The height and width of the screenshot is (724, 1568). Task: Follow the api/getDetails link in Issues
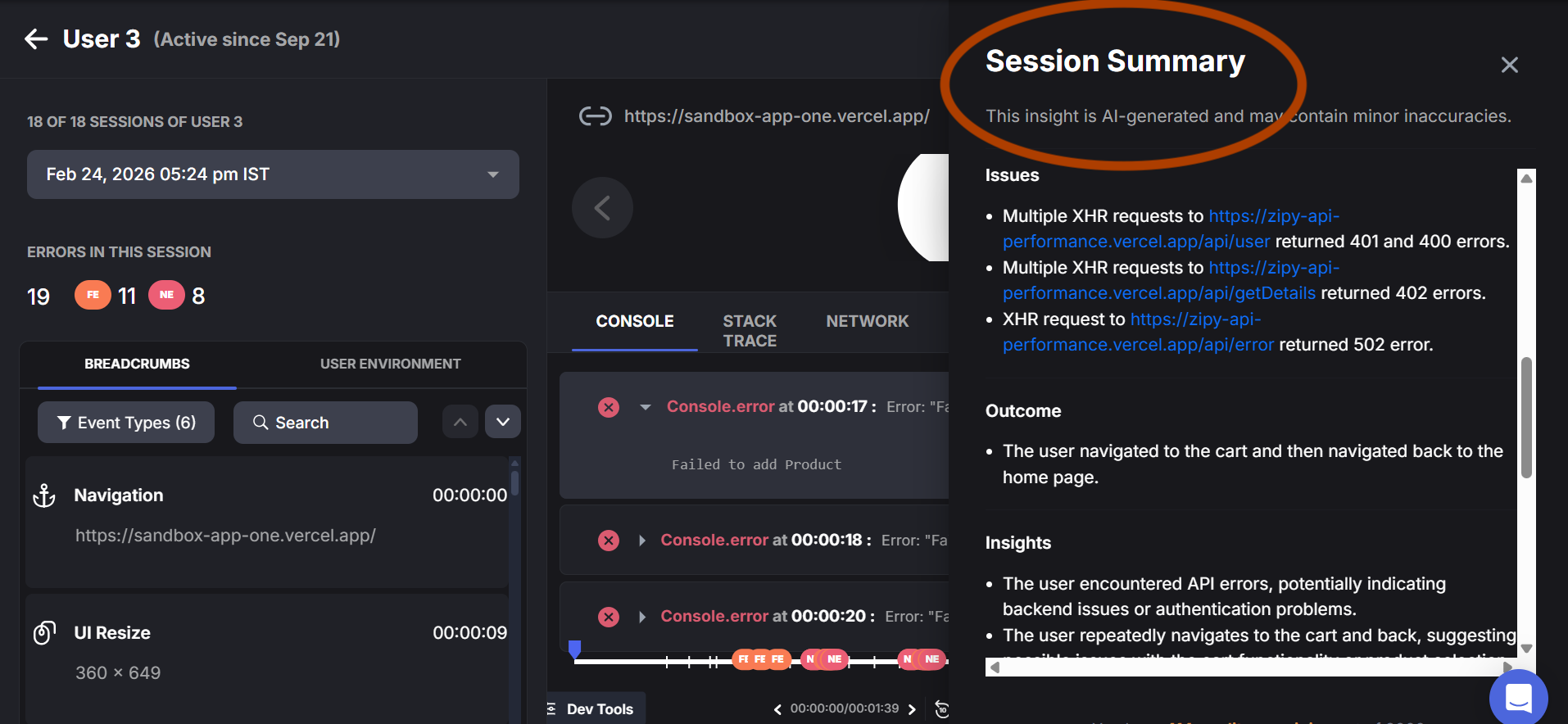pyautogui.click(x=1158, y=293)
